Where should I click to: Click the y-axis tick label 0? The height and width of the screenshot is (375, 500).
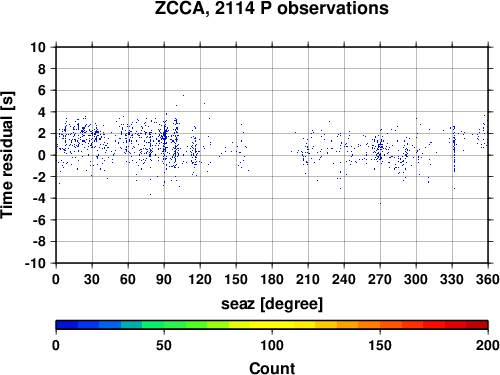point(42,155)
